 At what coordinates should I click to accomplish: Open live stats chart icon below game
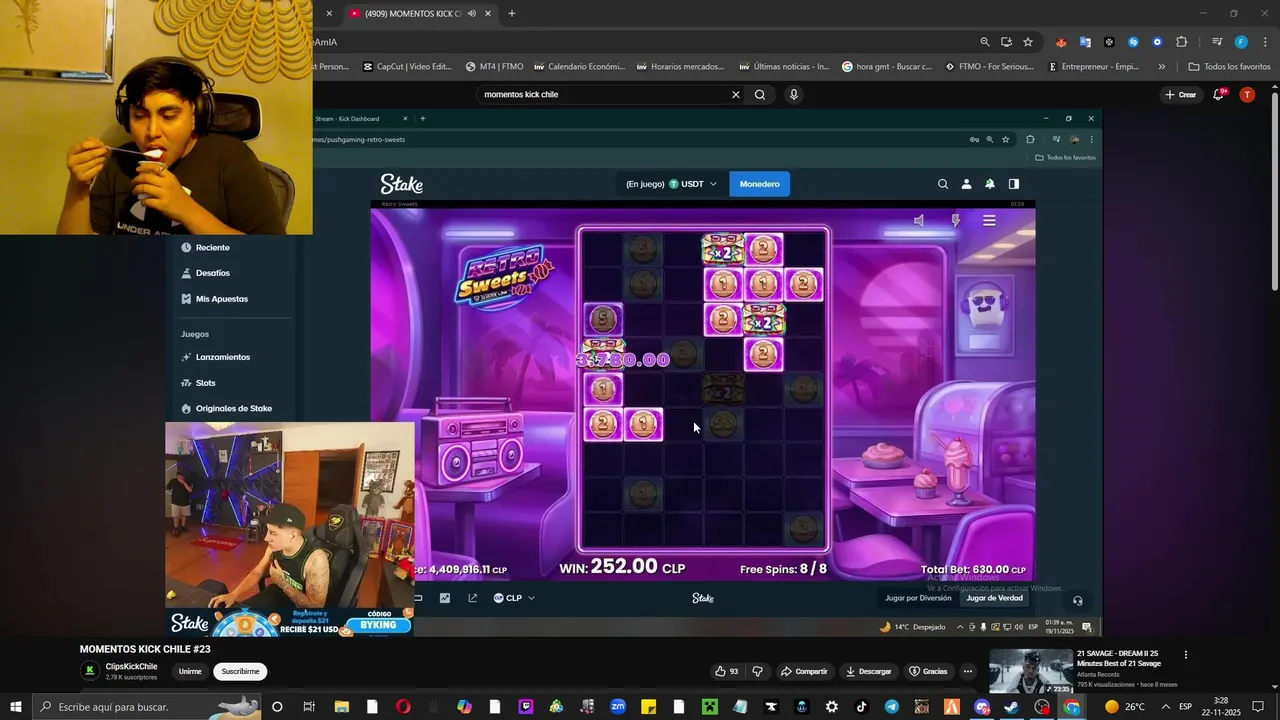[445, 598]
